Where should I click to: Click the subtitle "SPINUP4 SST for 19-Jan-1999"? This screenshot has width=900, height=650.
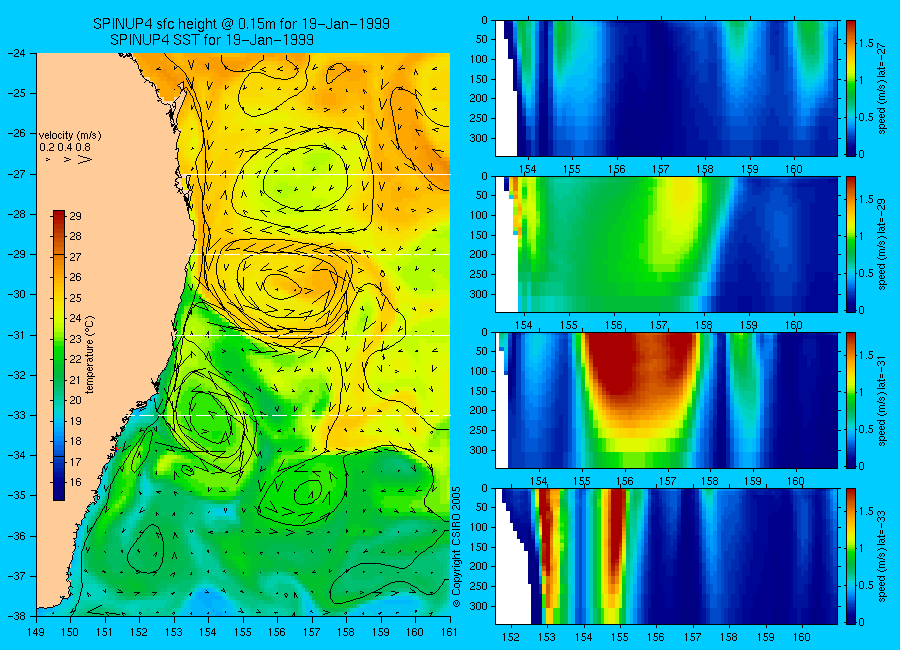coord(212,40)
